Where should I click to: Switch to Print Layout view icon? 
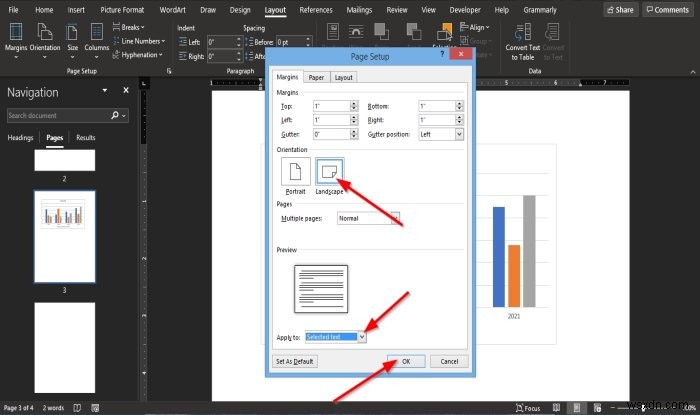577,407
